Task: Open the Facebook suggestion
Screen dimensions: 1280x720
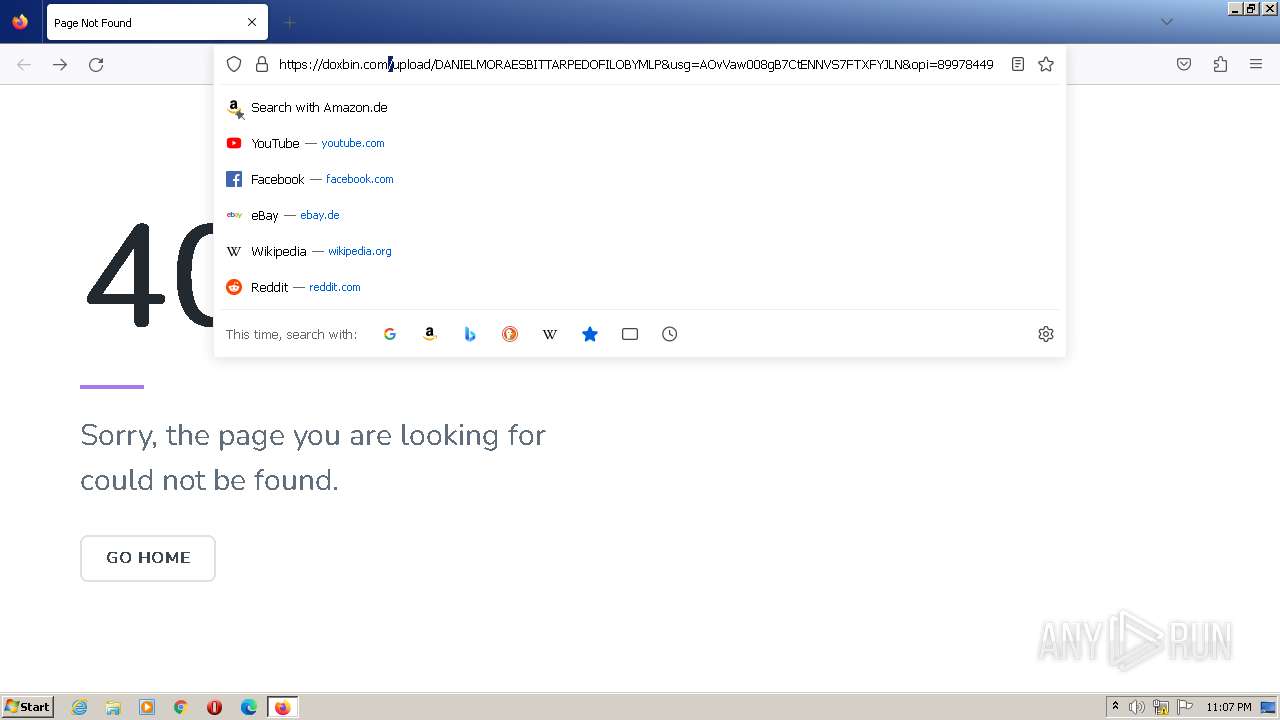Action: point(640,179)
